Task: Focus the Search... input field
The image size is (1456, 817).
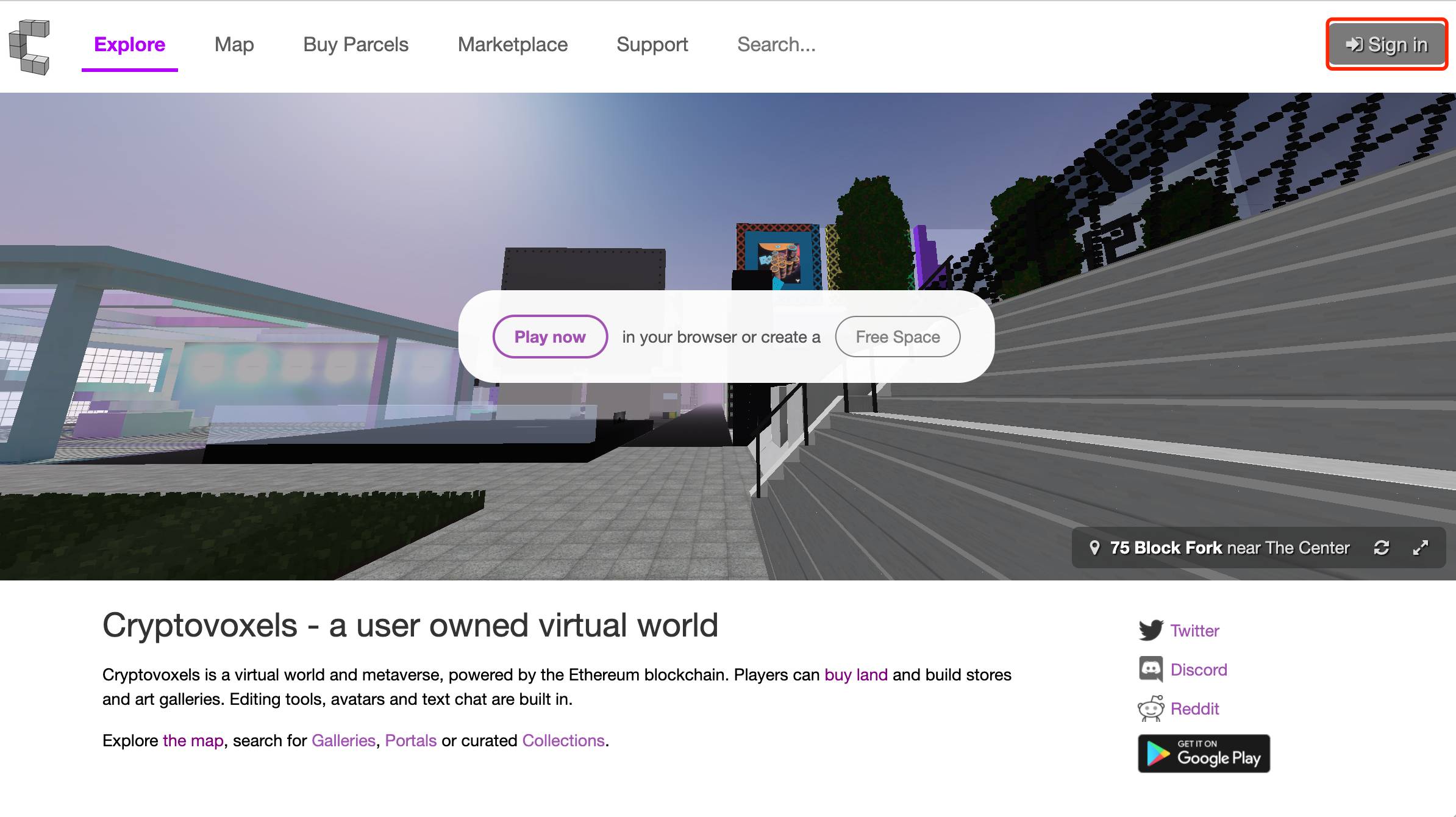Action: (776, 45)
